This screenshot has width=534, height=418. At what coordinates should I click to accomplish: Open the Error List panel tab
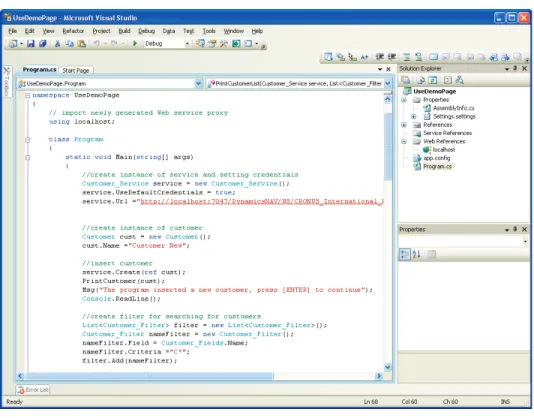33,390
